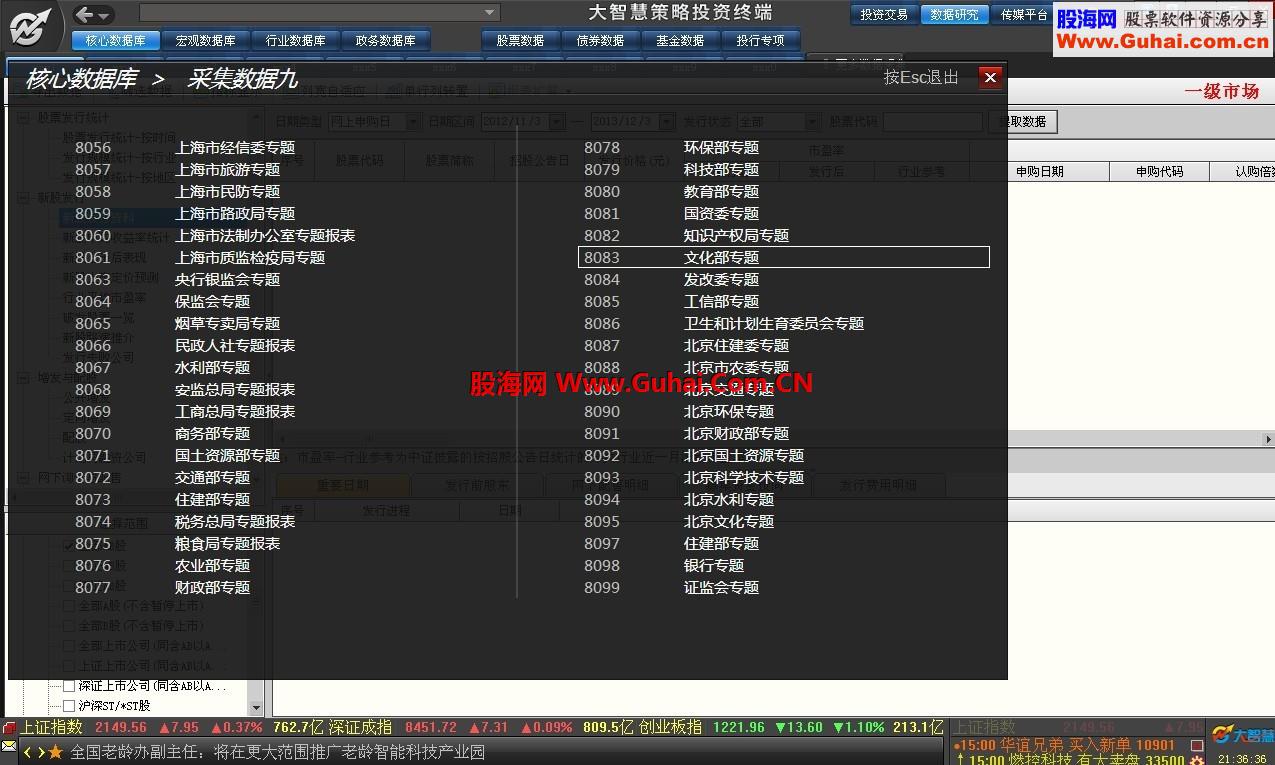Select 8079 科技部专题
Image resolution: width=1275 pixels, height=765 pixels.
coord(672,169)
